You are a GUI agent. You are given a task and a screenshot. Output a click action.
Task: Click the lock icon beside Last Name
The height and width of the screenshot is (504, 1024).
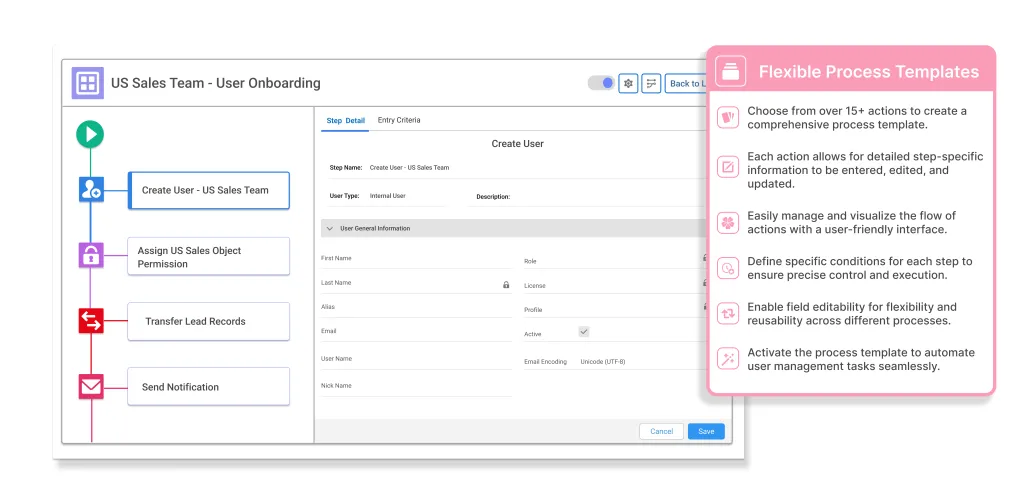505,285
